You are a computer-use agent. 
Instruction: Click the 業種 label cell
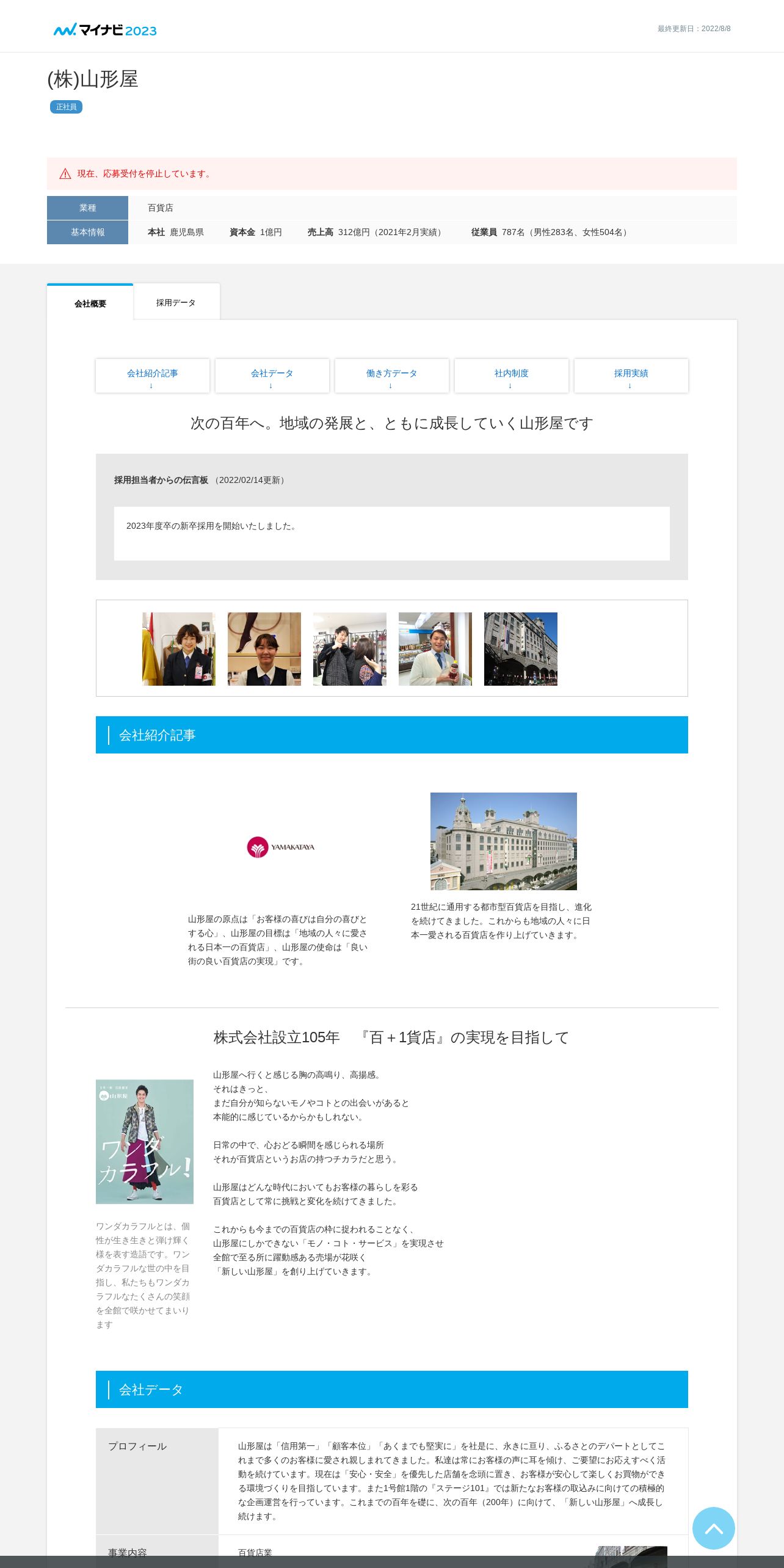point(87,208)
